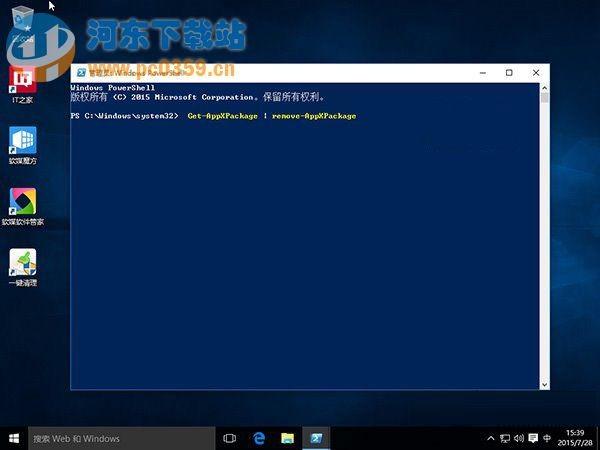Show hidden system tray icons
600x450 pixels.
(x=491, y=439)
